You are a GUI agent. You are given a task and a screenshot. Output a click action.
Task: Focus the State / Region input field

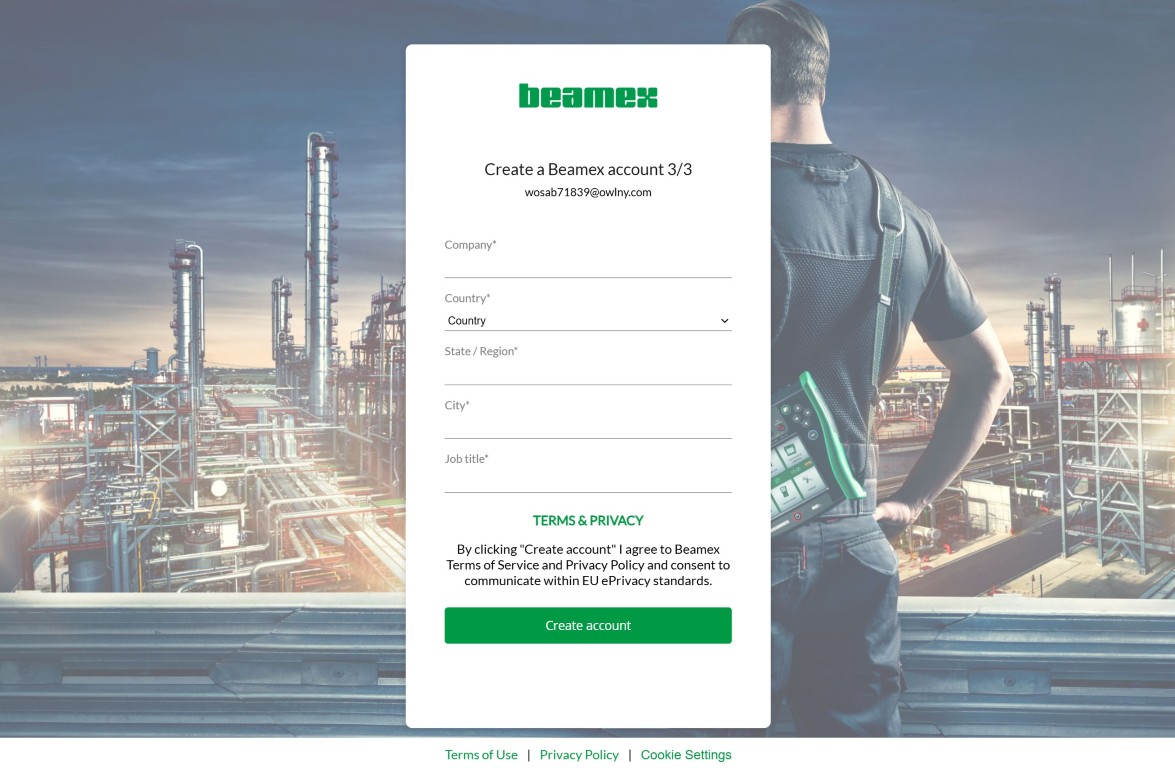(x=588, y=373)
